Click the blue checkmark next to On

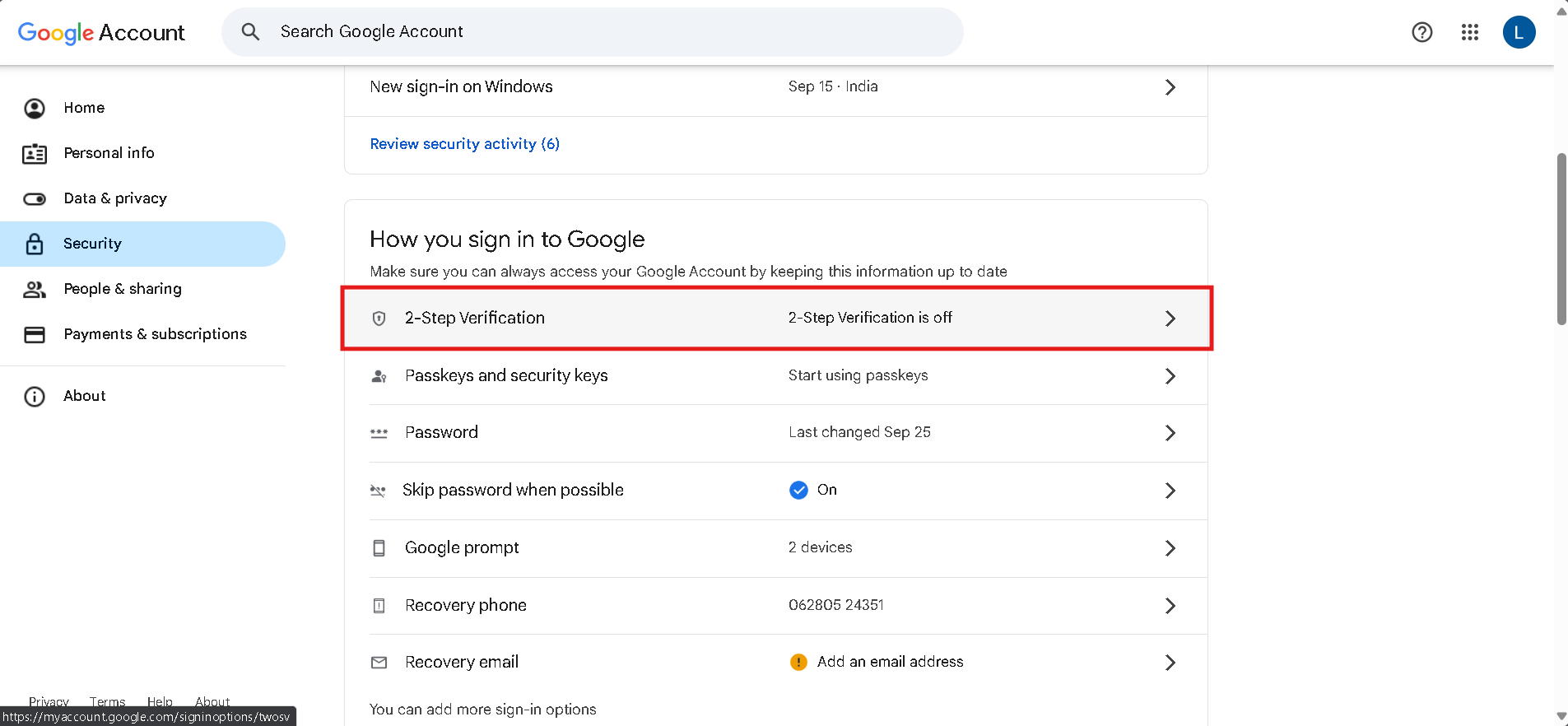pos(798,491)
